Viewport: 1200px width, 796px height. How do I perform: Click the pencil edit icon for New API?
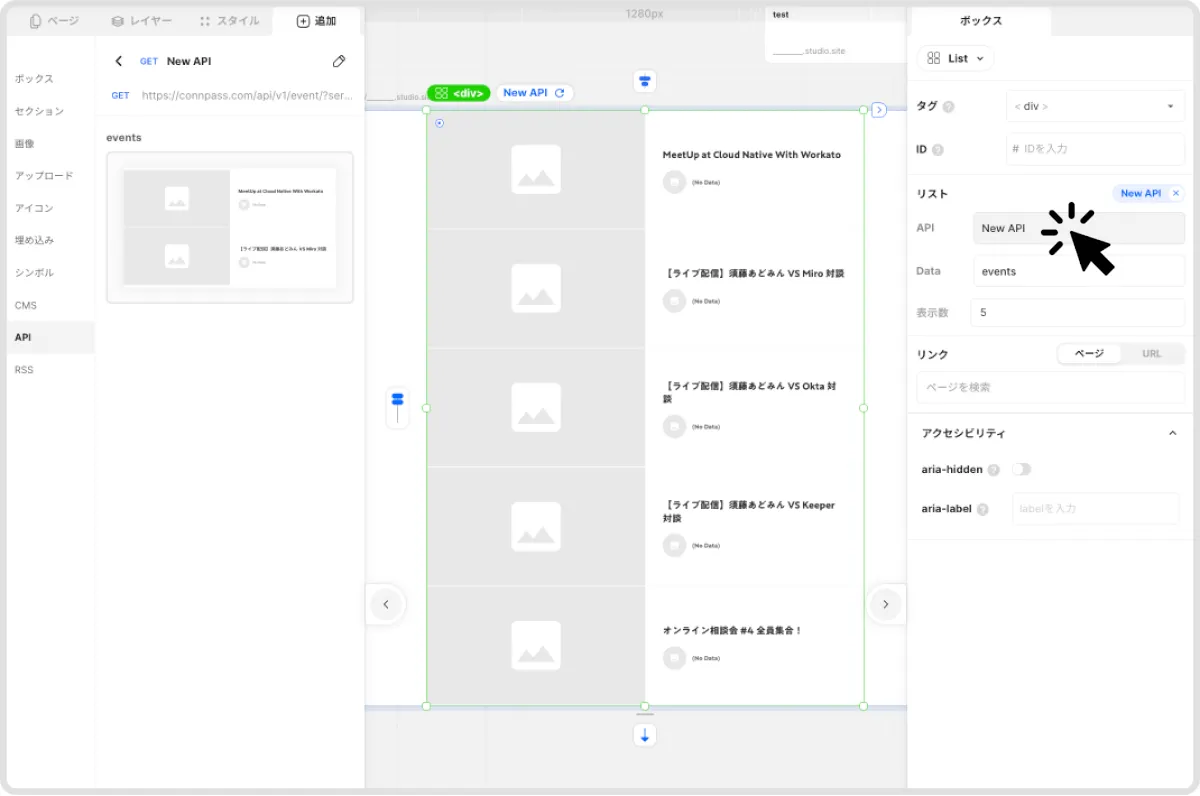click(x=339, y=61)
